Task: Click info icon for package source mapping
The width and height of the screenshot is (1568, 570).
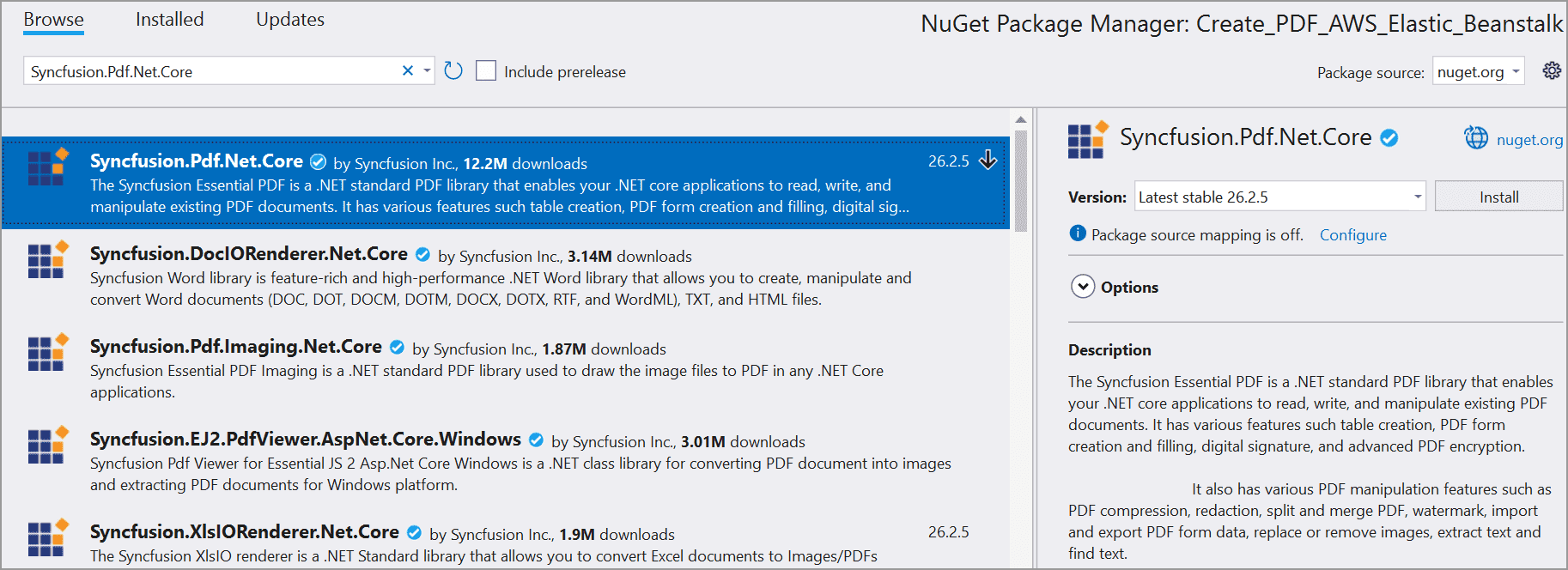Action: [x=1078, y=233]
